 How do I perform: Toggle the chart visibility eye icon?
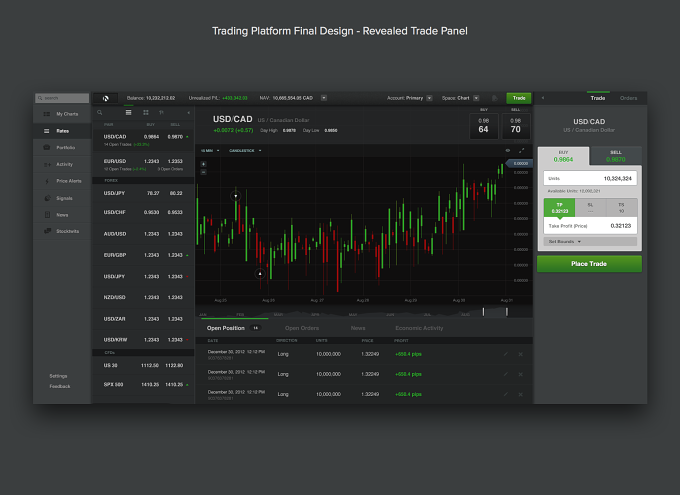coord(507,151)
